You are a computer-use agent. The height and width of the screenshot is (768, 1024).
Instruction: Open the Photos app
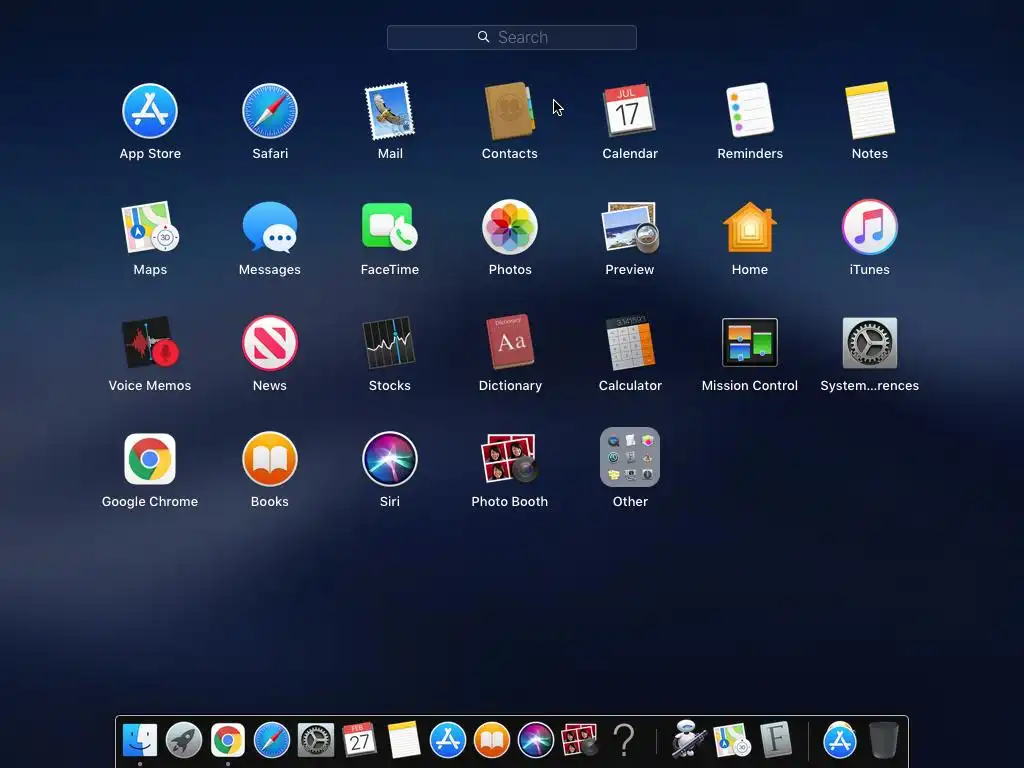[509, 227]
